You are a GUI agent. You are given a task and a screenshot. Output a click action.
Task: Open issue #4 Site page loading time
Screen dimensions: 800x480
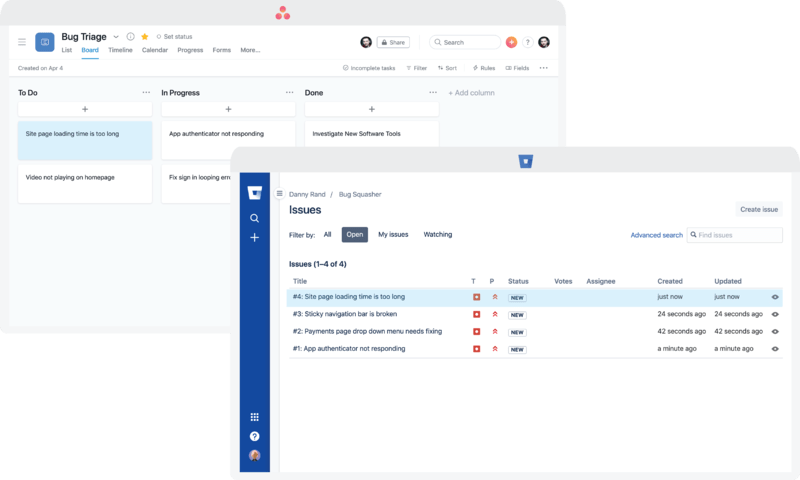click(349, 297)
